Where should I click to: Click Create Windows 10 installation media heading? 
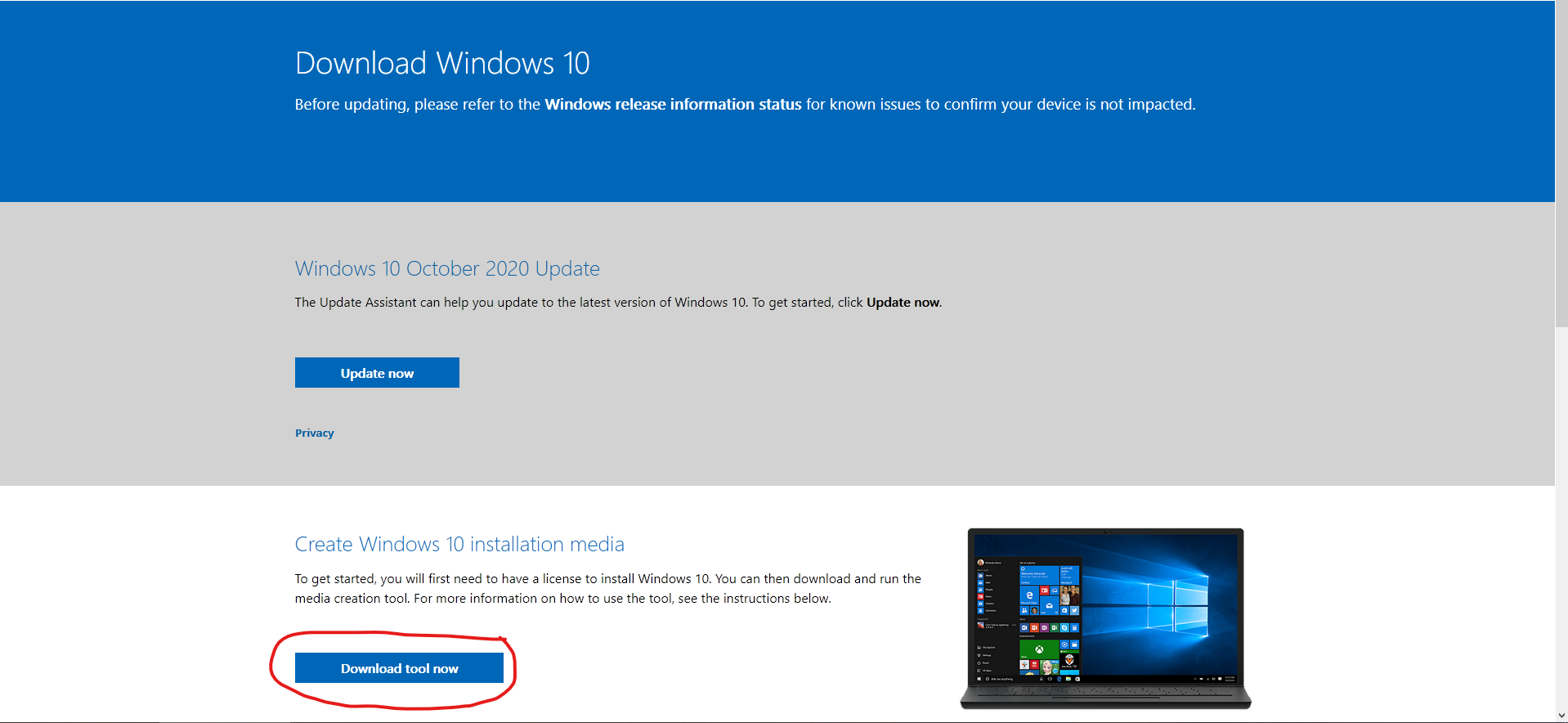(x=459, y=544)
